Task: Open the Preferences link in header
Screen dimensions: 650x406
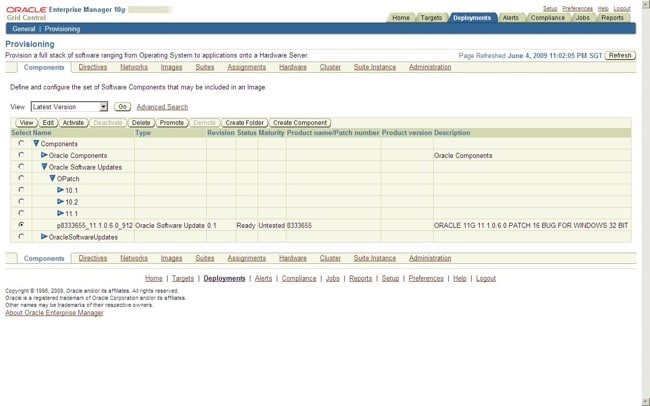Action: [x=577, y=8]
